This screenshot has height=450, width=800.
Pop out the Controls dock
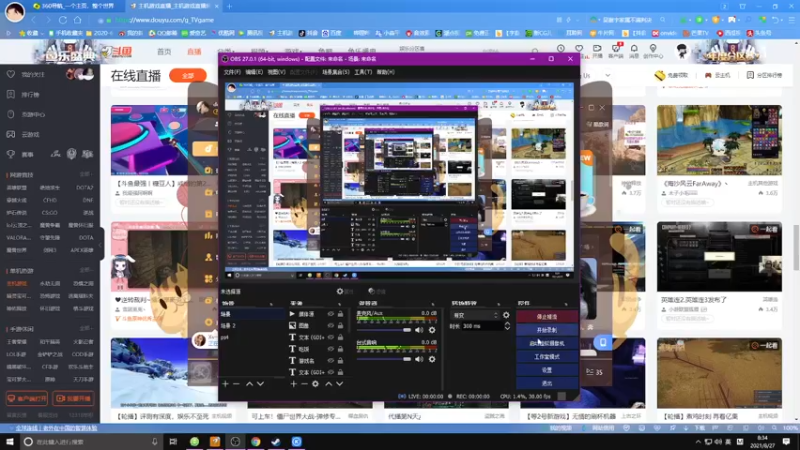[x=565, y=304]
